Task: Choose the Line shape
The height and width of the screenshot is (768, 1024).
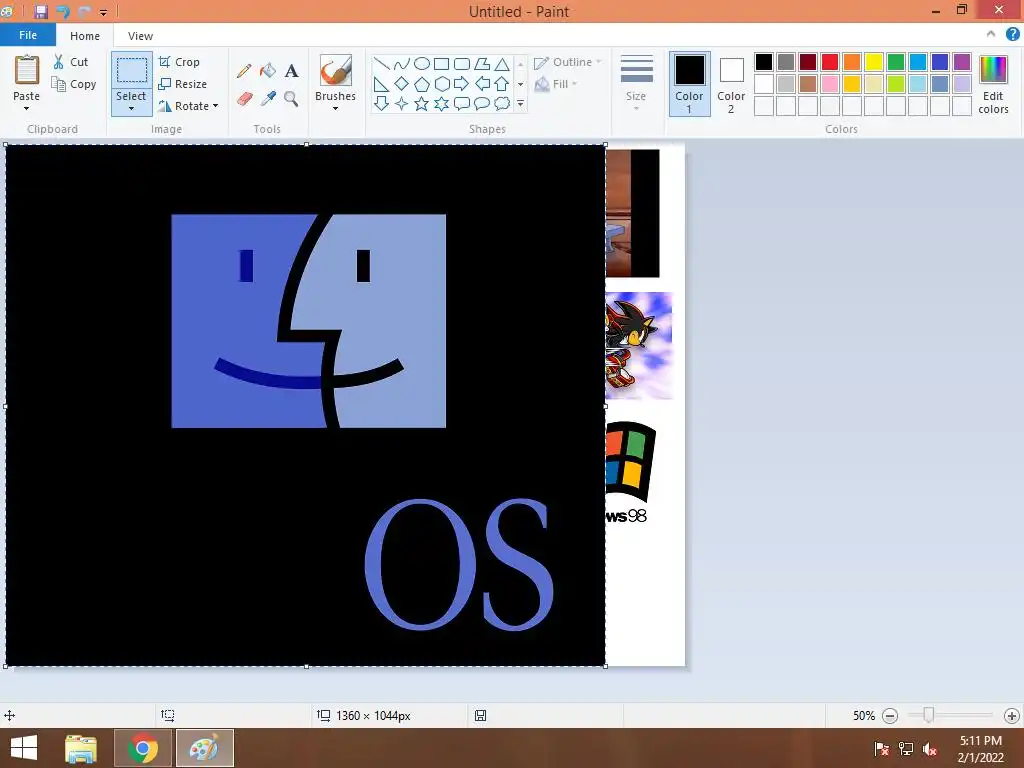Action: (381, 64)
